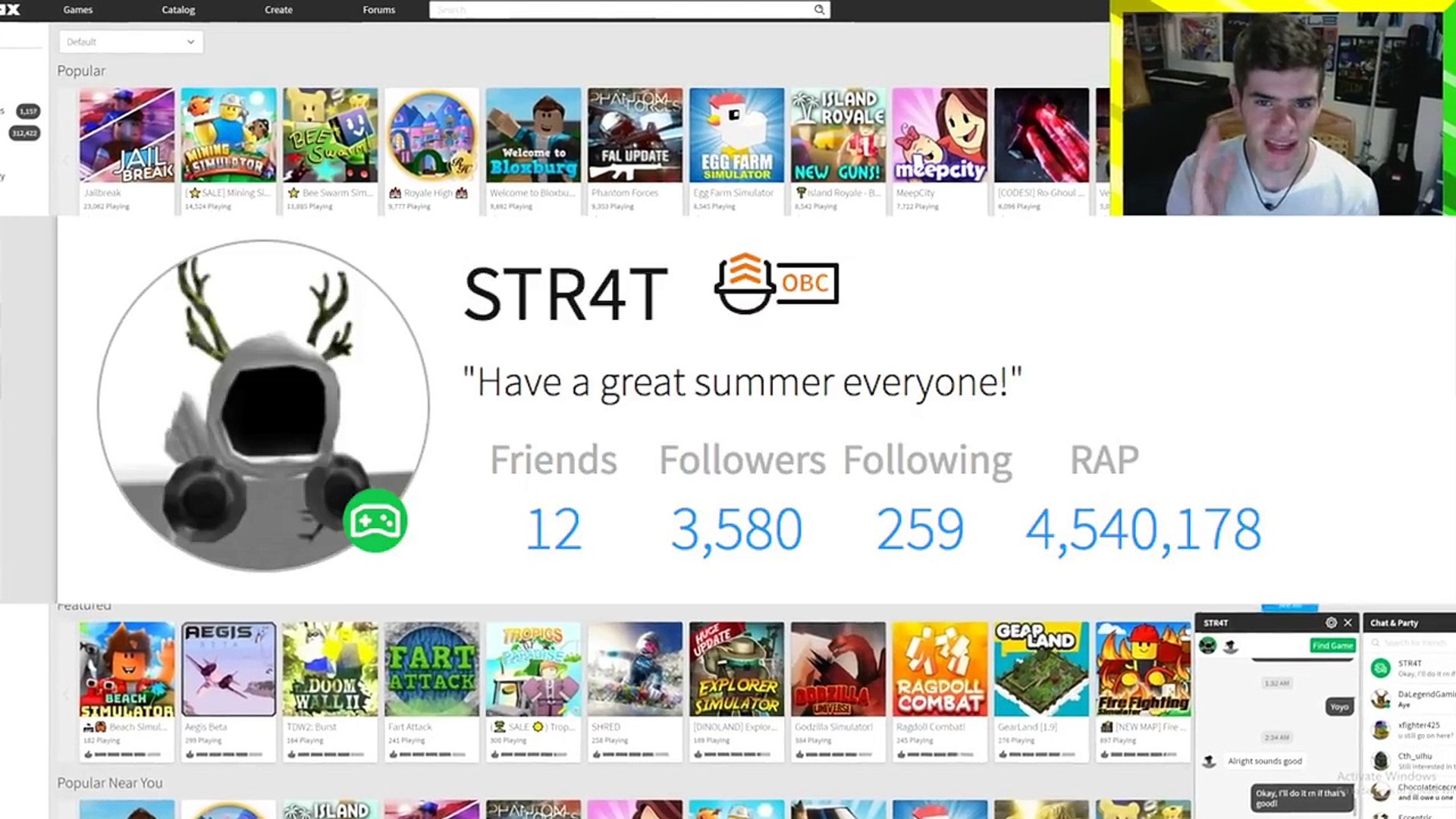Viewport: 1456px width, 819px height.
Task: Click the search magnifier icon in top bar
Action: (819, 10)
